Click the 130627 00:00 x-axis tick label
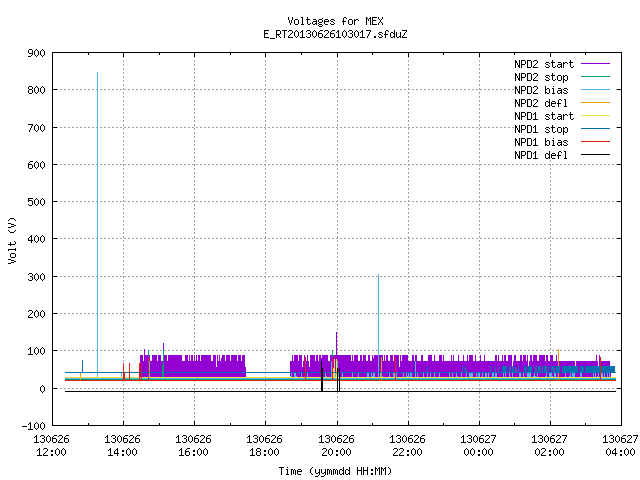640x480 pixels. point(478,445)
